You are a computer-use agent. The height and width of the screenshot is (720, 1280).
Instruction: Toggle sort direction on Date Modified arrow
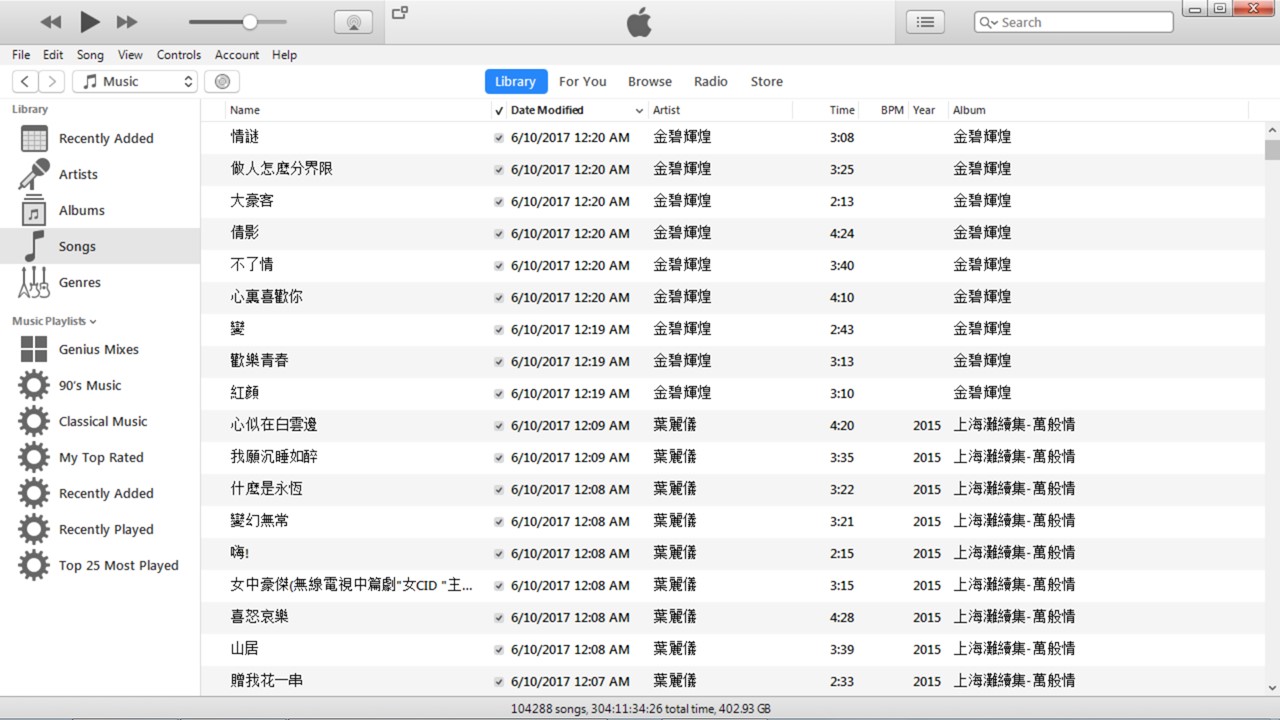(x=639, y=111)
